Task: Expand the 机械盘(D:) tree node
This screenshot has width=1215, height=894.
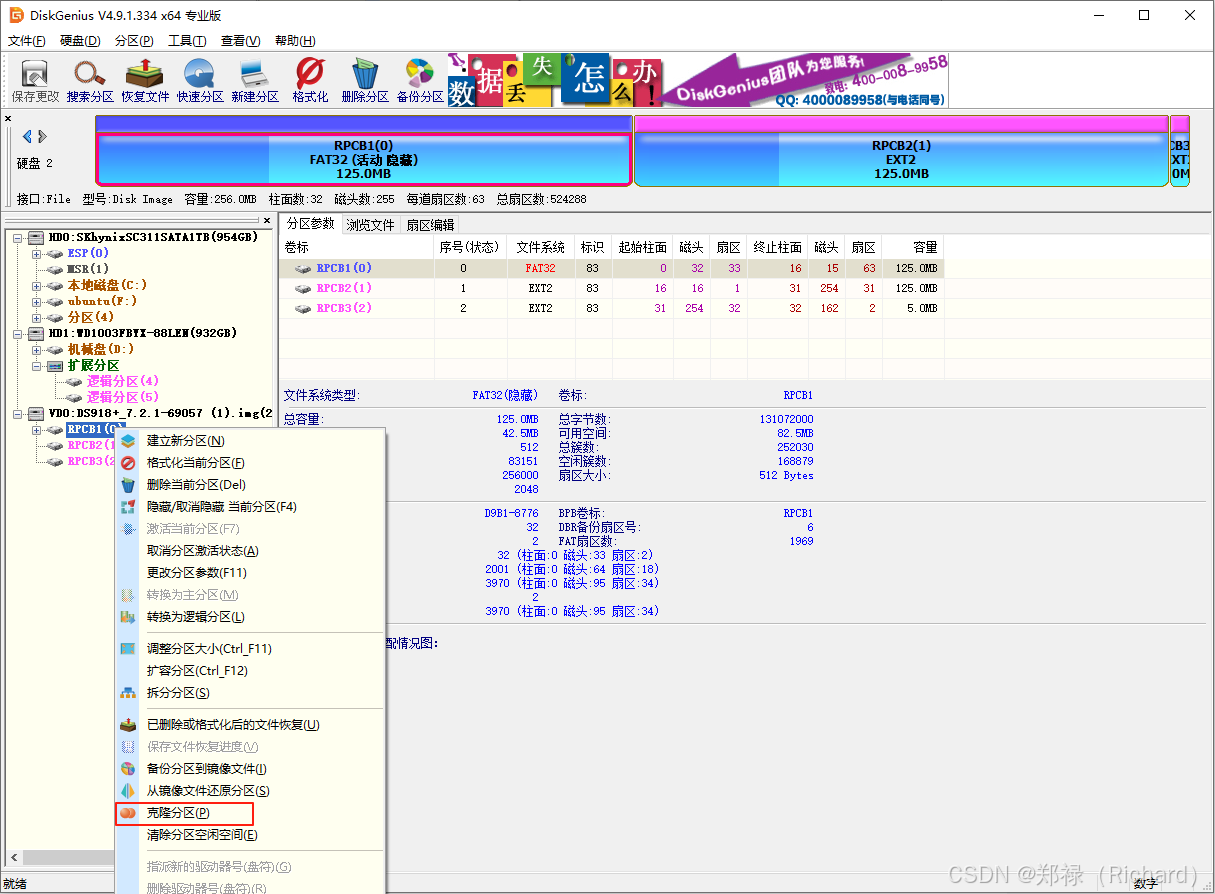Action: (x=37, y=349)
